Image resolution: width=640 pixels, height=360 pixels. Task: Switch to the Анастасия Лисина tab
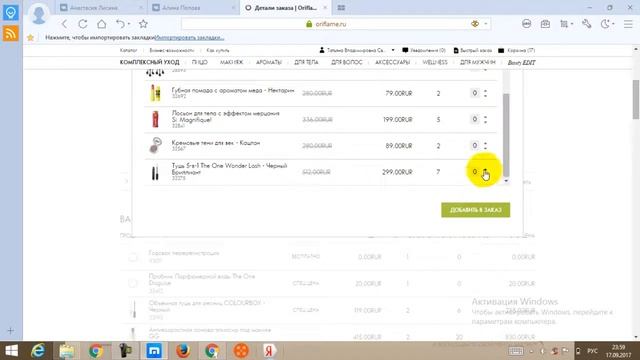tap(100, 8)
